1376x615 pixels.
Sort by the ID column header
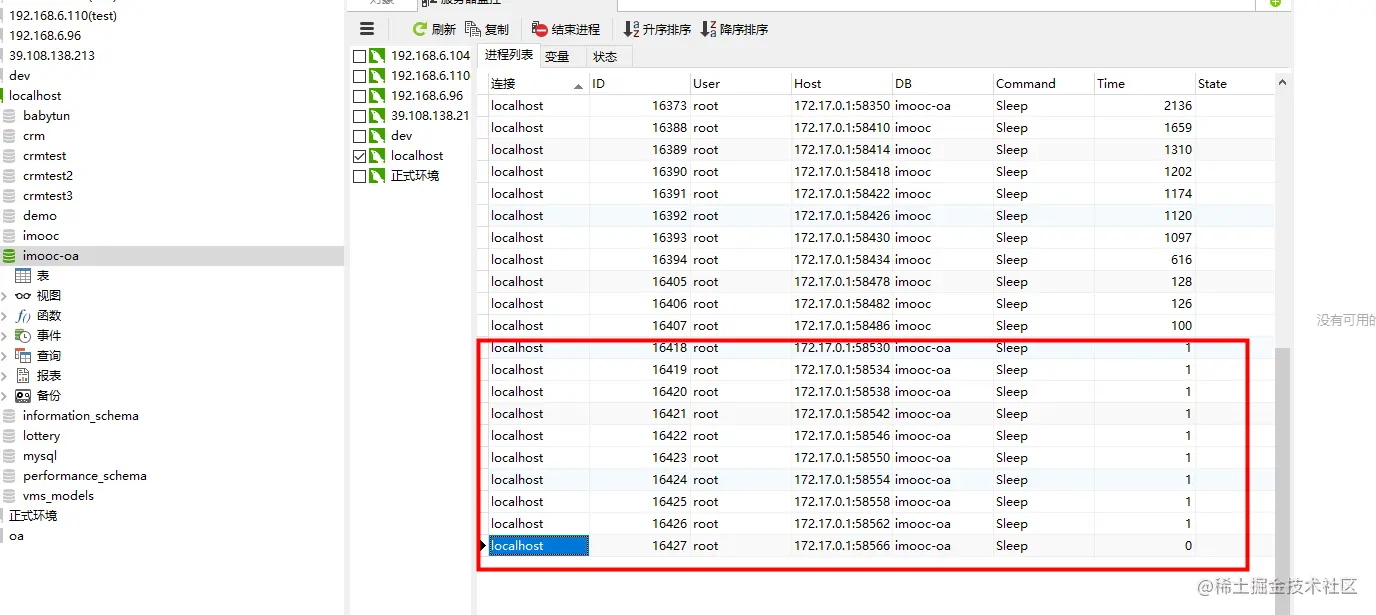pyautogui.click(x=640, y=84)
